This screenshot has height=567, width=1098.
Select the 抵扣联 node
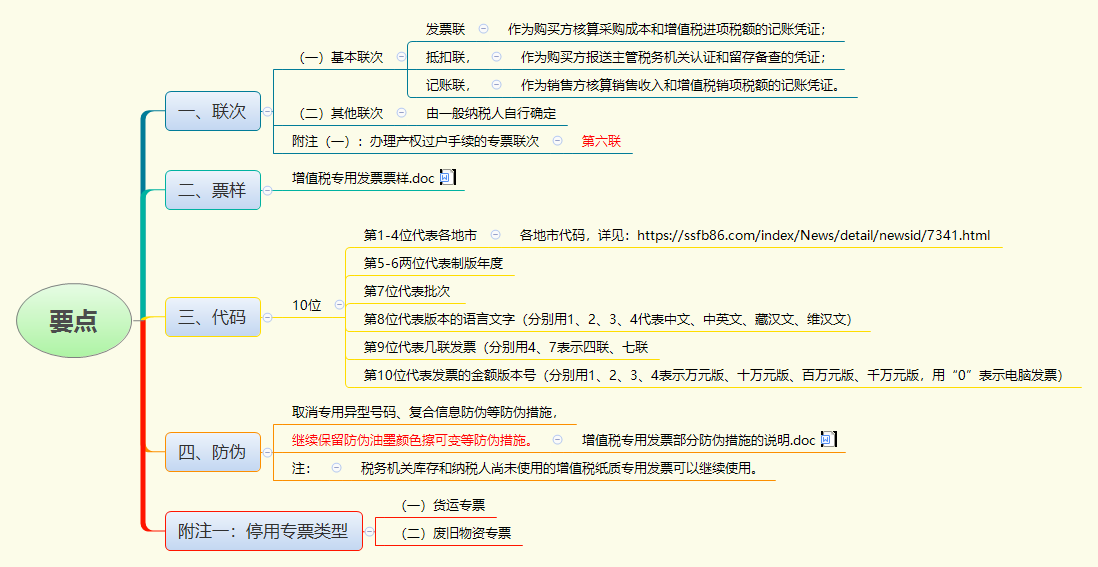pyautogui.click(x=448, y=57)
